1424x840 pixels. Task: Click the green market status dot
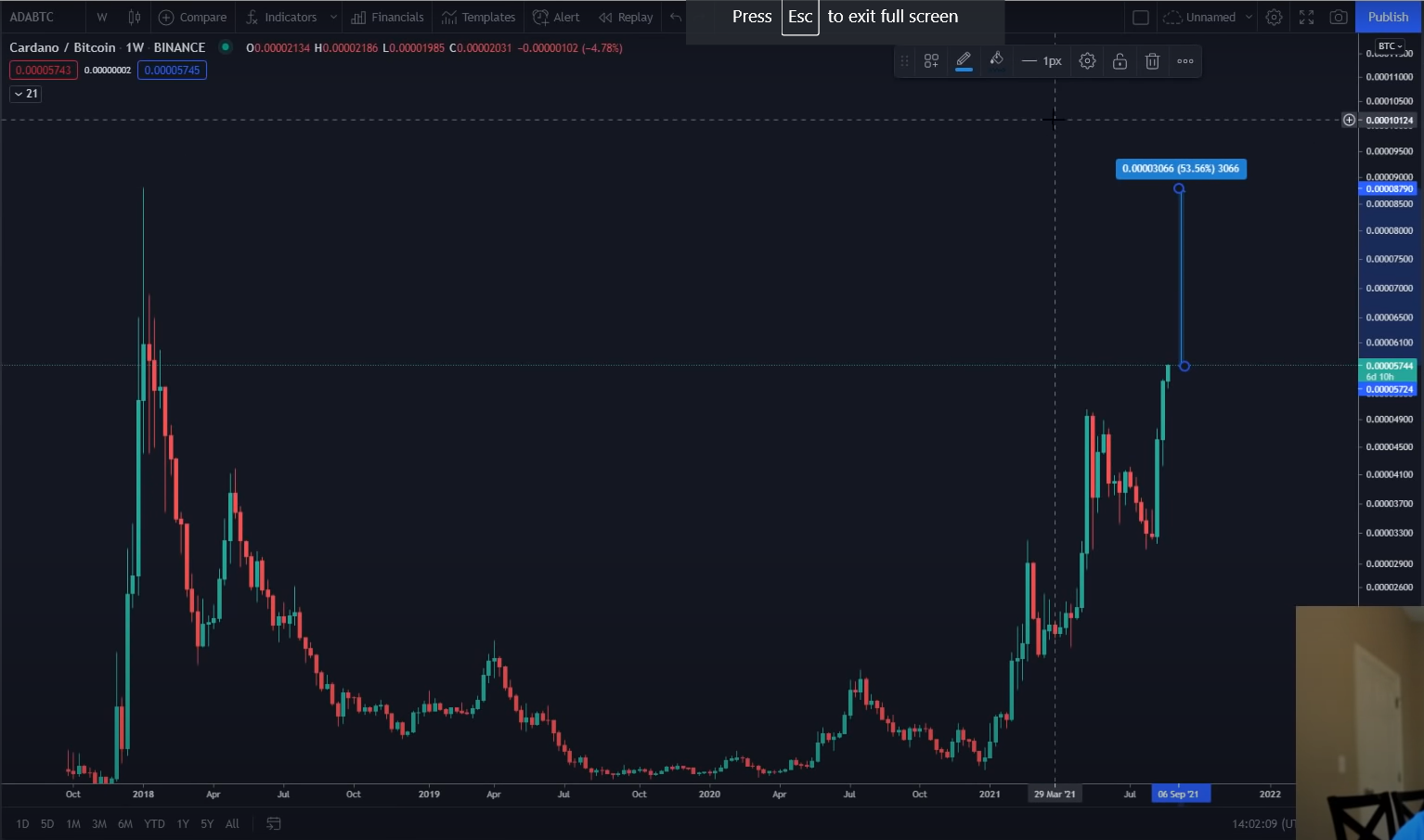click(225, 47)
